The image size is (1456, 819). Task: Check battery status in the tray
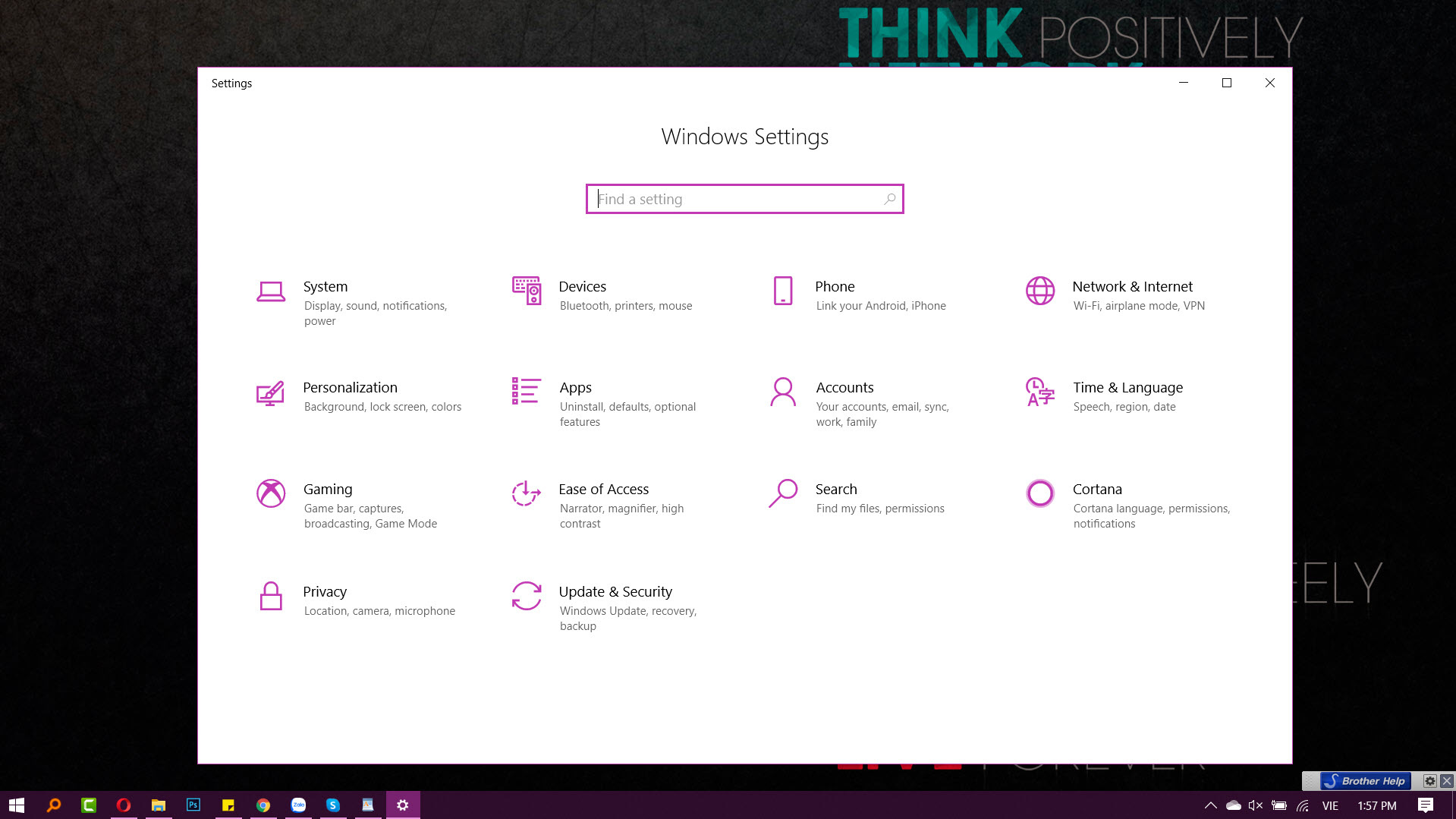point(1279,805)
